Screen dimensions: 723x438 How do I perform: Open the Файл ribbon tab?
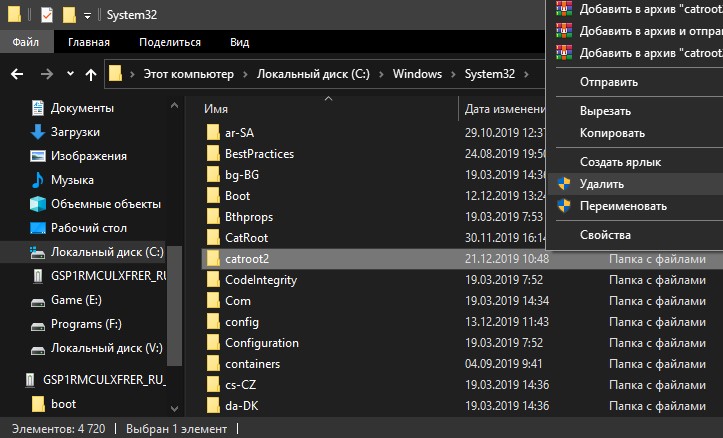coord(26,42)
